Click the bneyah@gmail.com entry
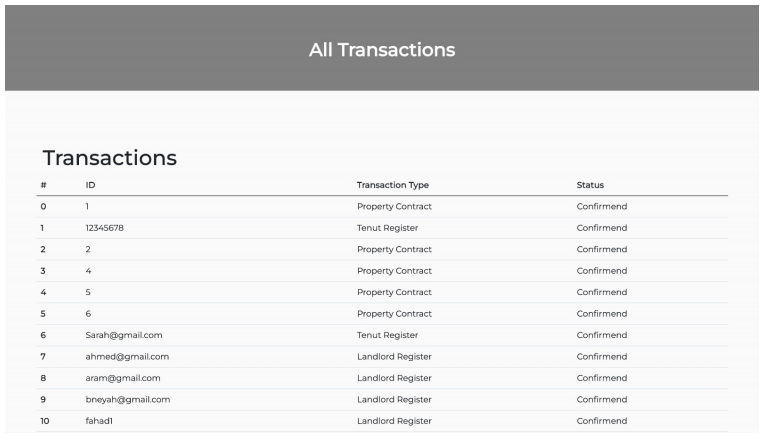This screenshot has width=768, height=440. tap(128, 400)
